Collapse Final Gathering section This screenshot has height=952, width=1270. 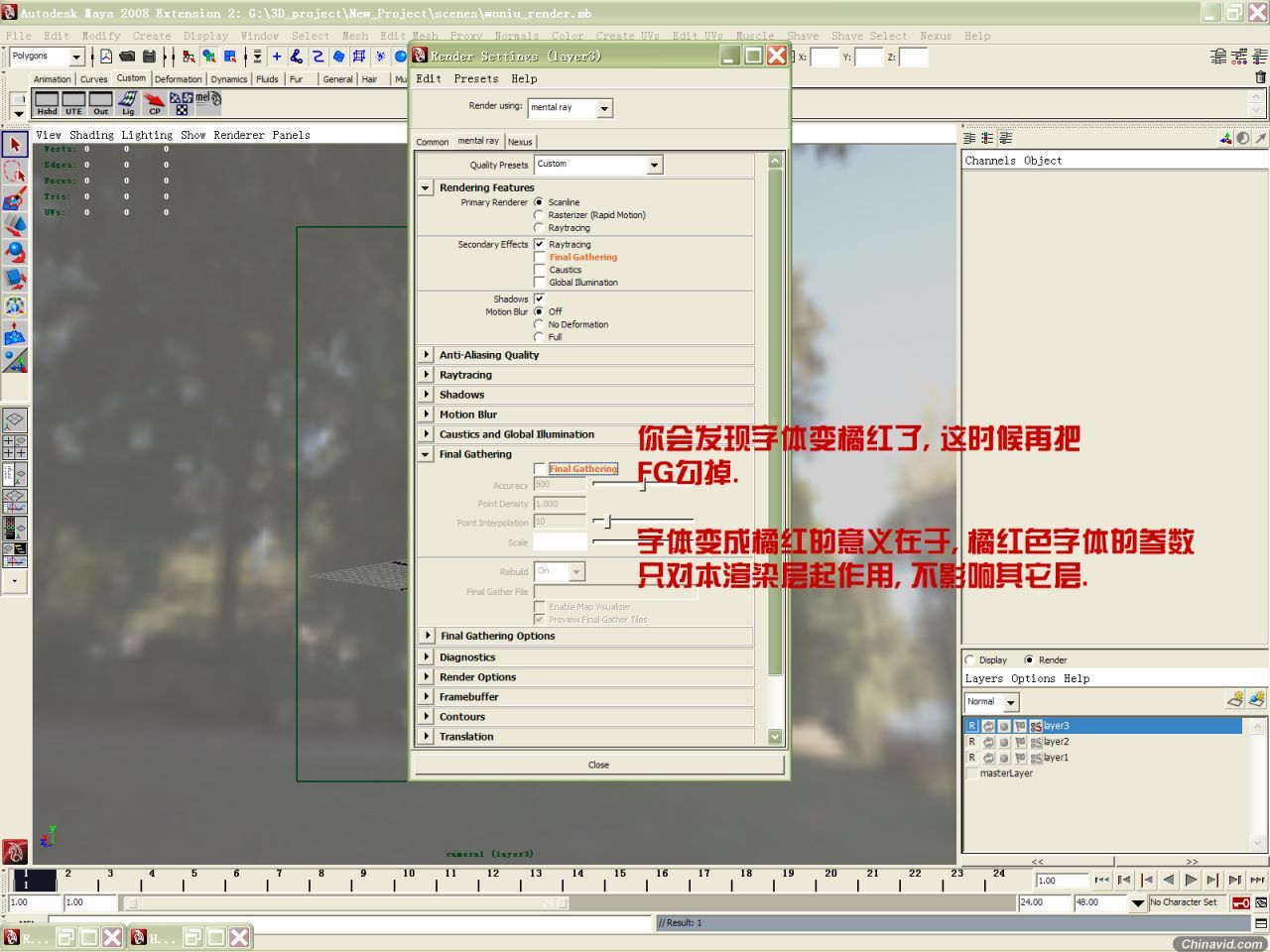(426, 454)
